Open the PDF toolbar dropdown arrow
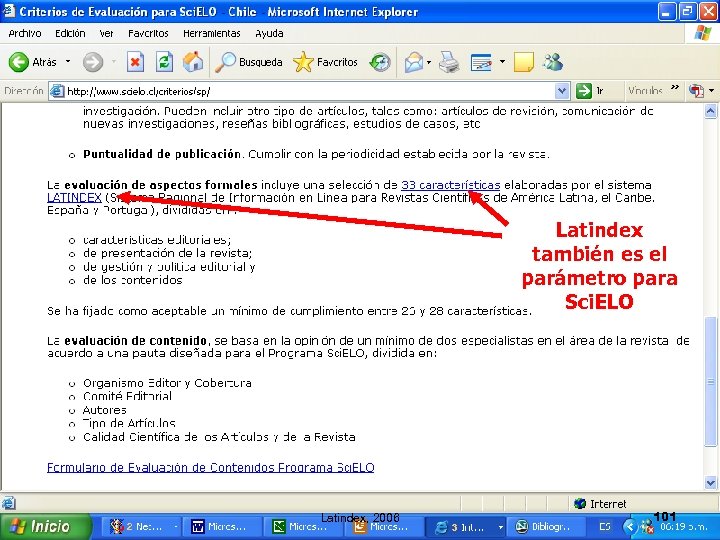 [x=711, y=91]
